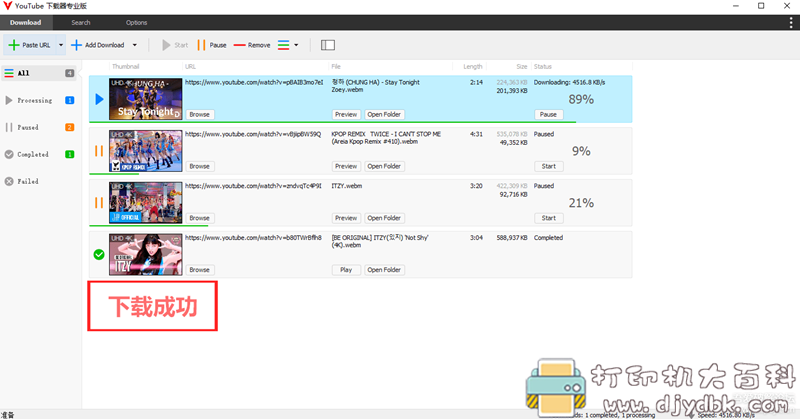Open Folder for the Not Shy download
This screenshot has width=800, height=419.
(384, 269)
